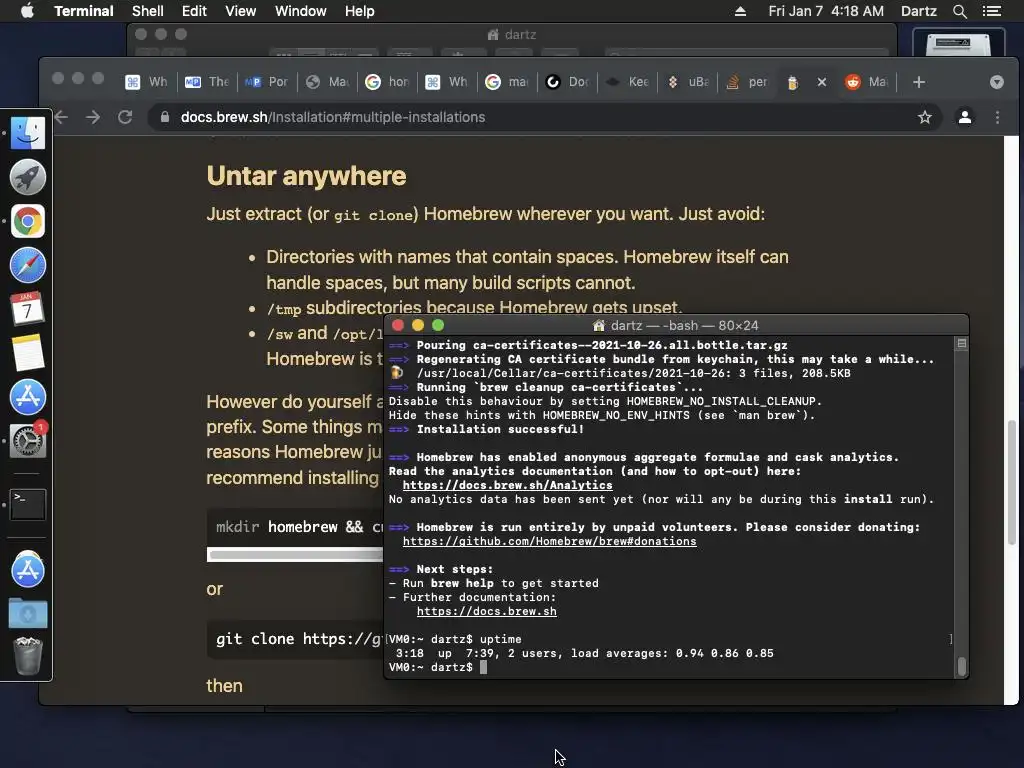Click the 'mkdir homebrew &&' code block
The height and width of the screenshot is (768, 1024).
coord(295,527)
